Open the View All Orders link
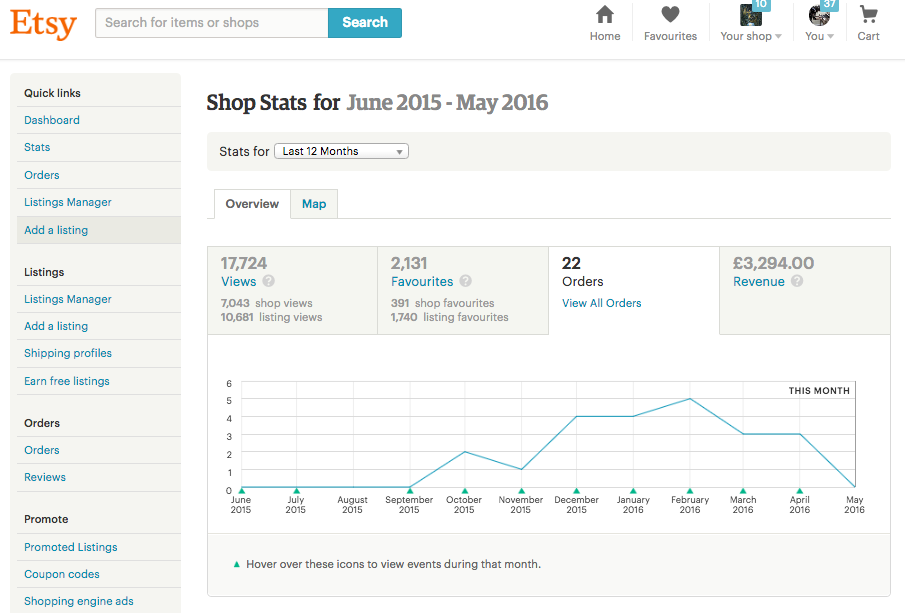 [x=602, y=303]
